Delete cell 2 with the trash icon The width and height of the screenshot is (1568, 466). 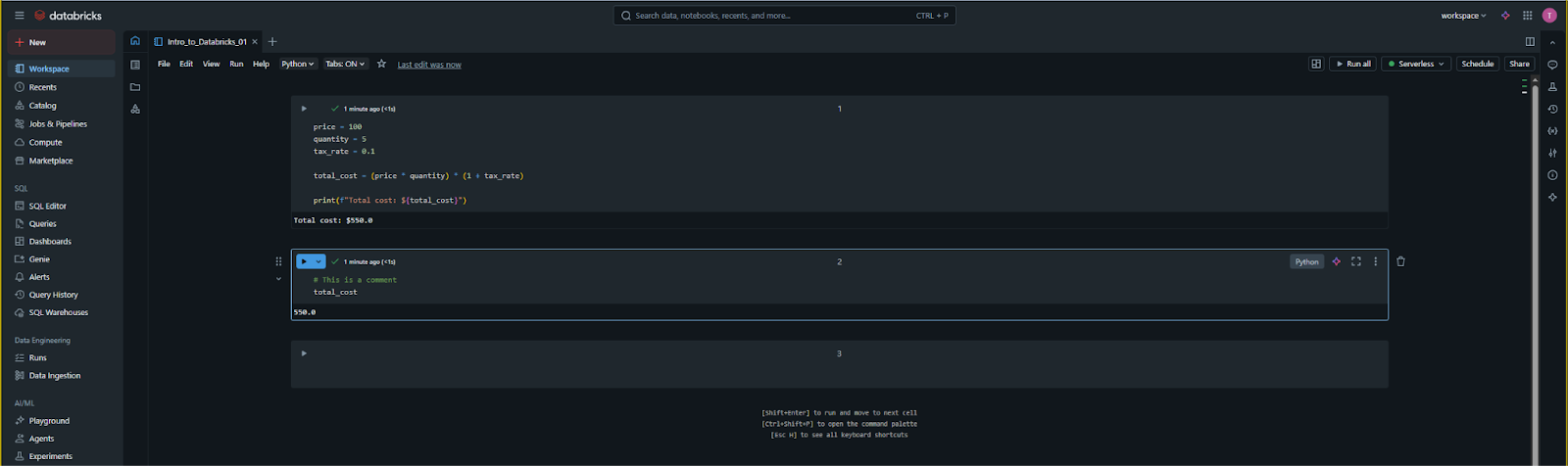pyautogui.click(x=1400, y=261)
